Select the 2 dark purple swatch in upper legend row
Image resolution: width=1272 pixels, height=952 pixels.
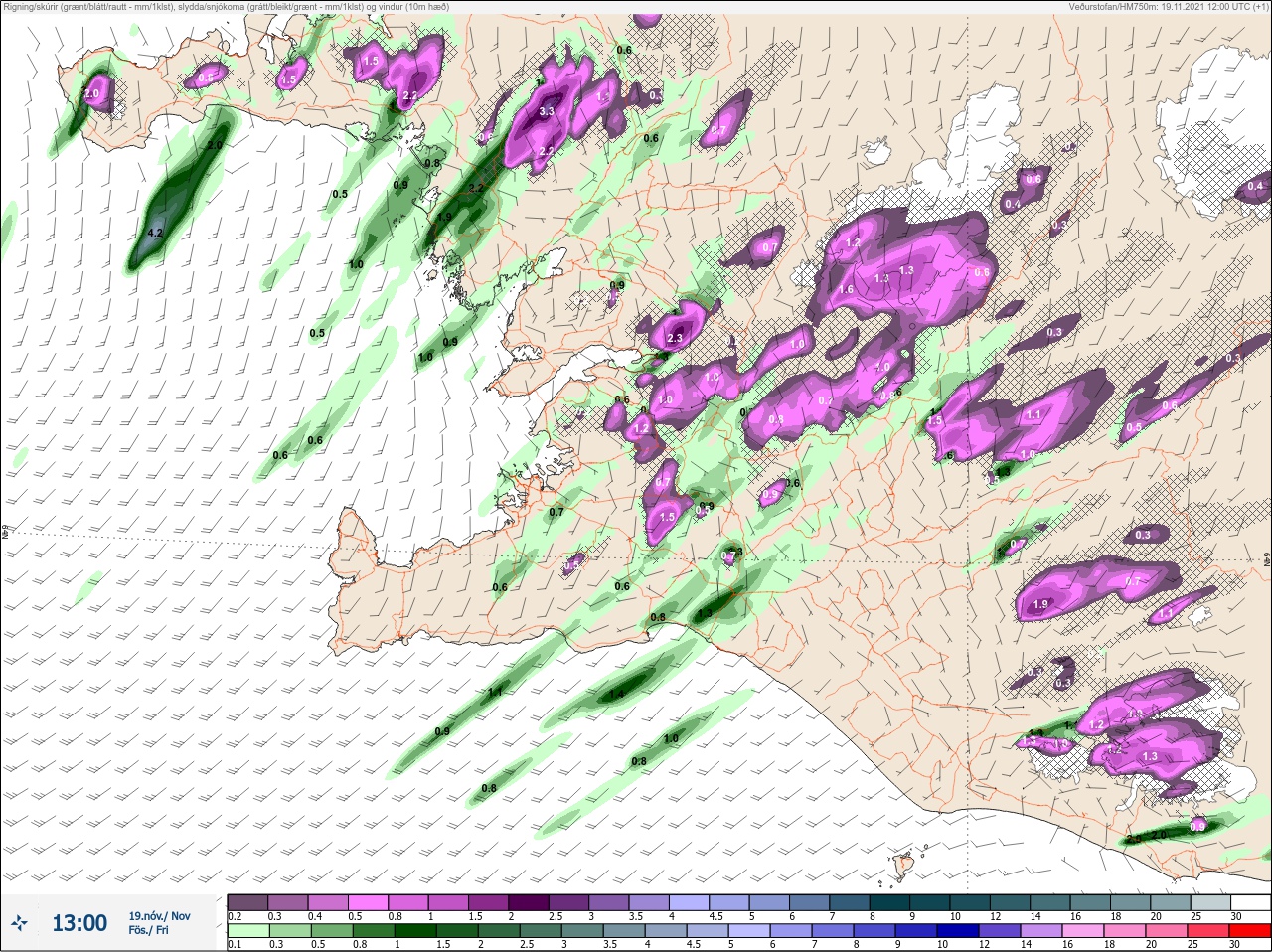point(530,901)
